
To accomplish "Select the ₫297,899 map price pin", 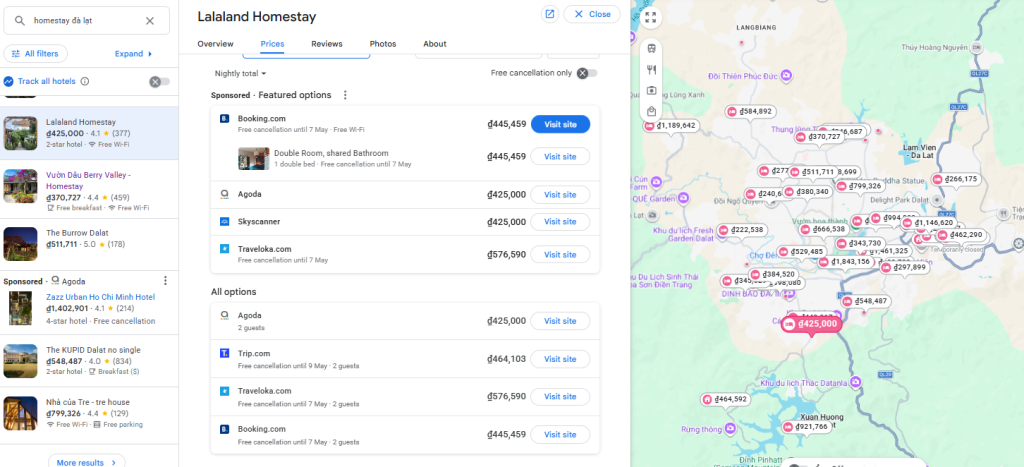I will pyautogui.click(x=904, y=267).
